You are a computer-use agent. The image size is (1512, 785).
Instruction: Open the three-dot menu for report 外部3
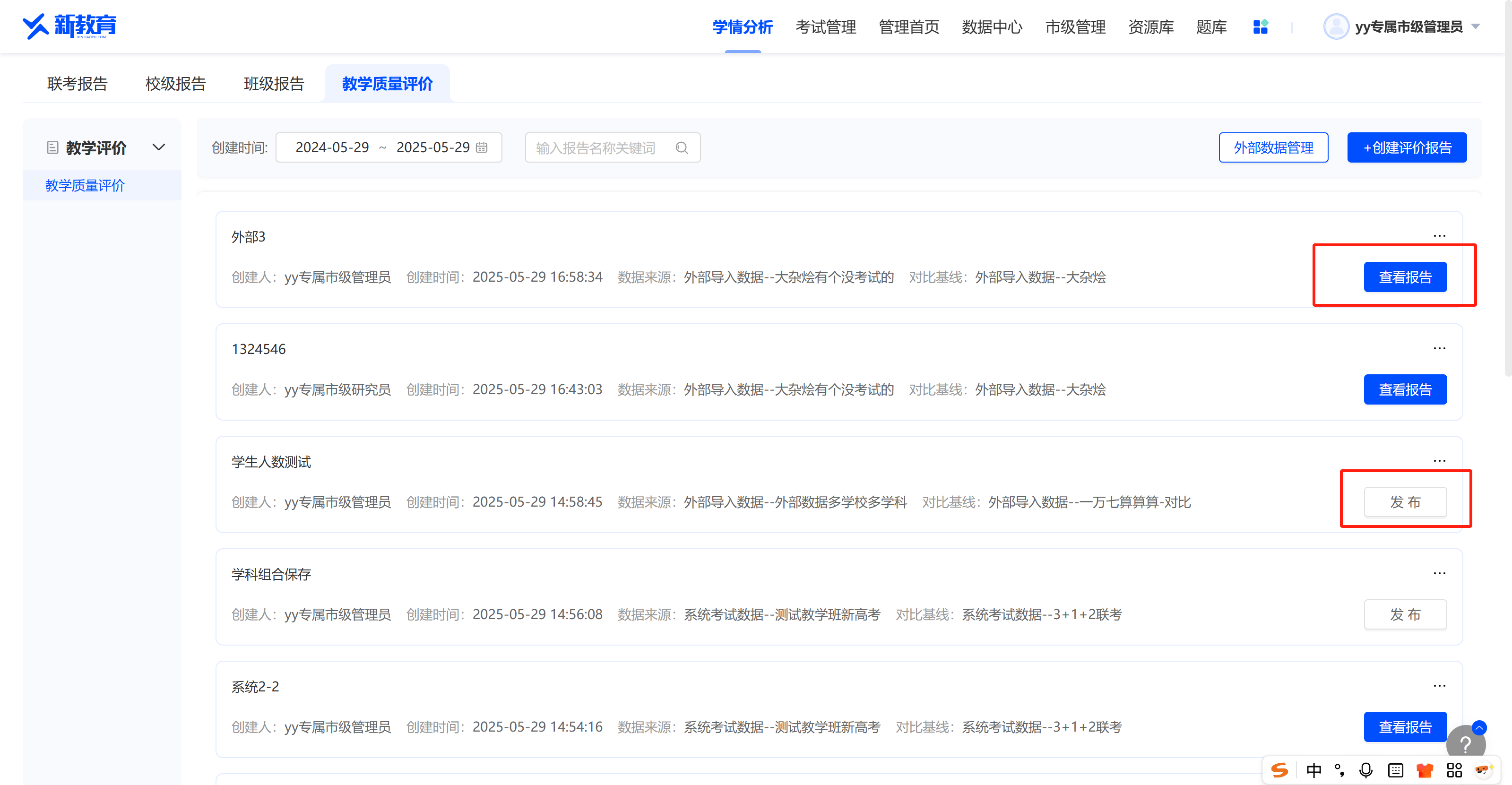point(1439,236)
